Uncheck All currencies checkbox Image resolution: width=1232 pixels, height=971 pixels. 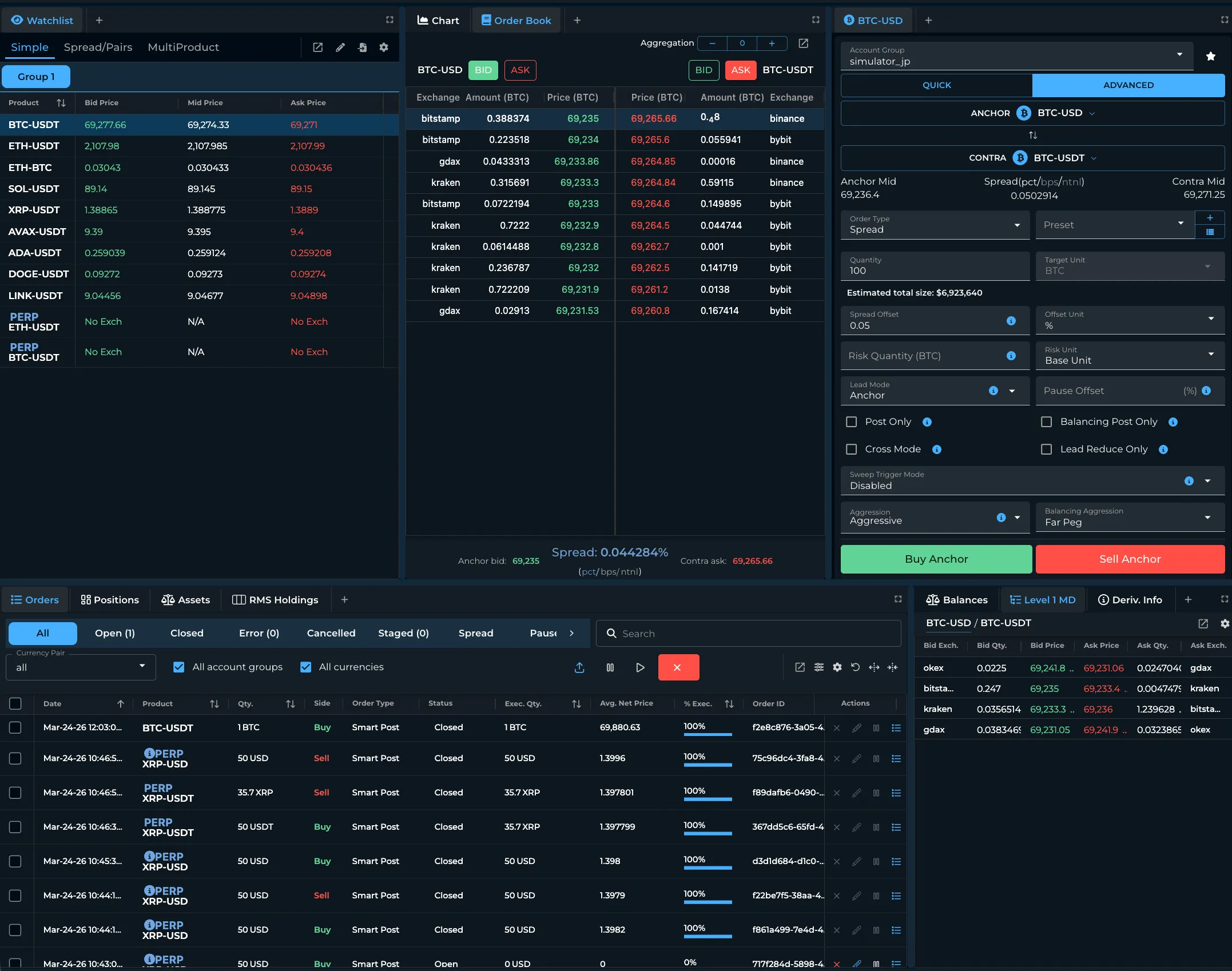tap(306, 667)
